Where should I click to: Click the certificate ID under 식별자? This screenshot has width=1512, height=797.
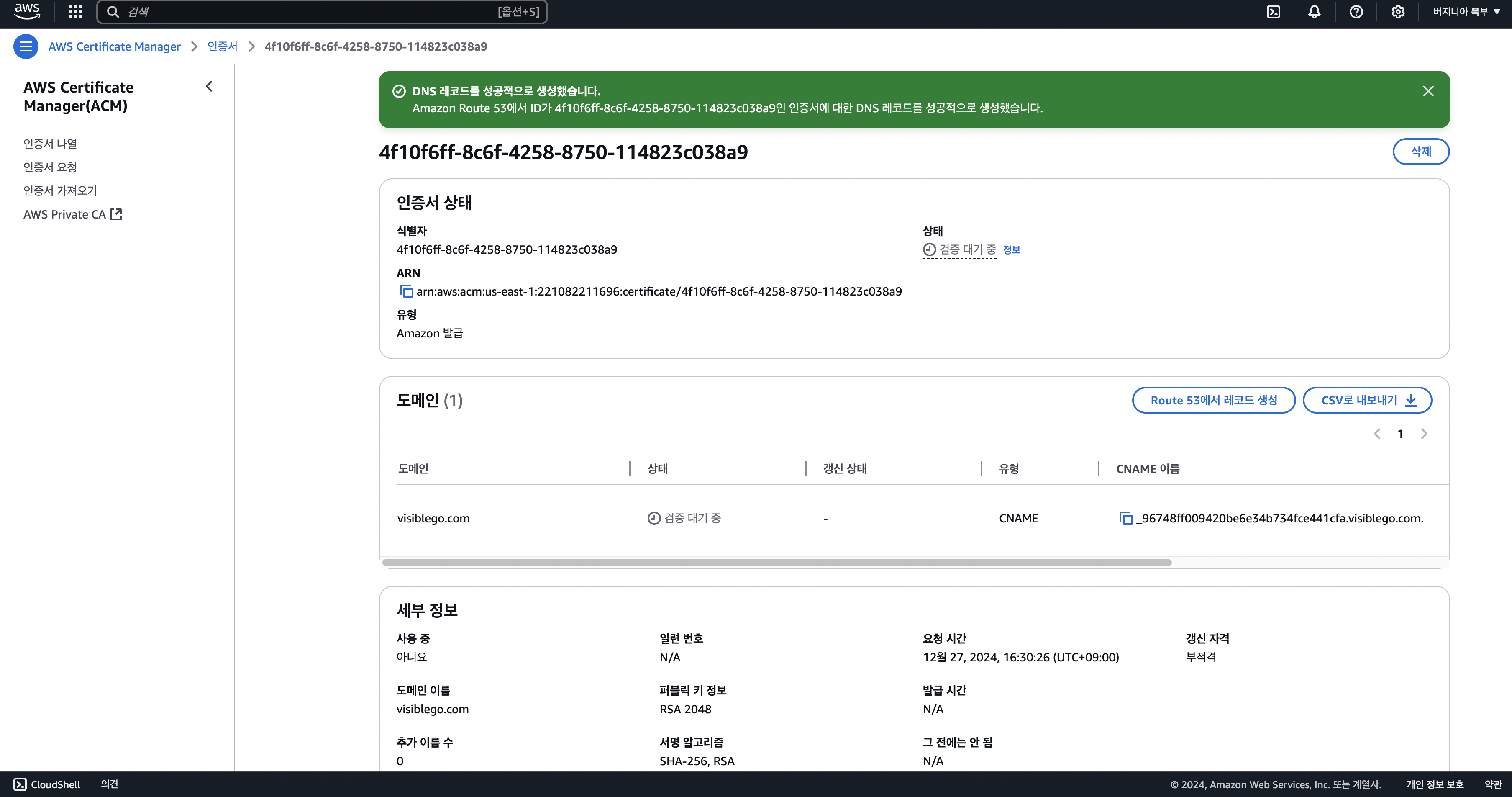[507, 249]
